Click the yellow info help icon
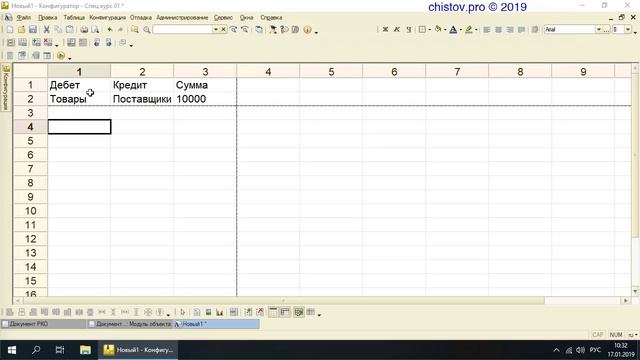 pyautogui.click(x=307, y=29)
